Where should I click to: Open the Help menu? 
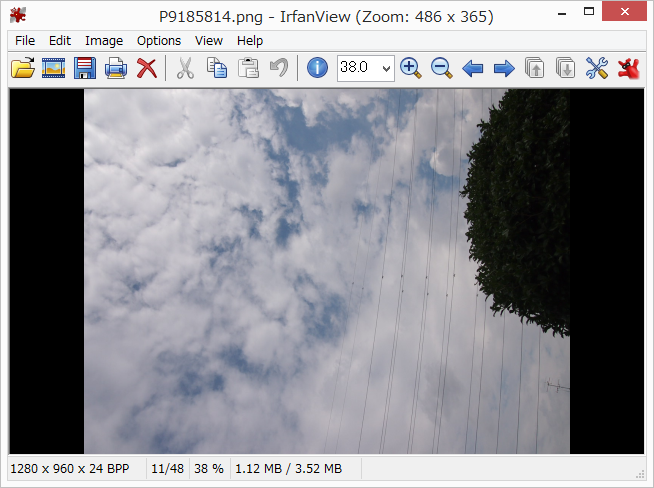pos(250,40)
